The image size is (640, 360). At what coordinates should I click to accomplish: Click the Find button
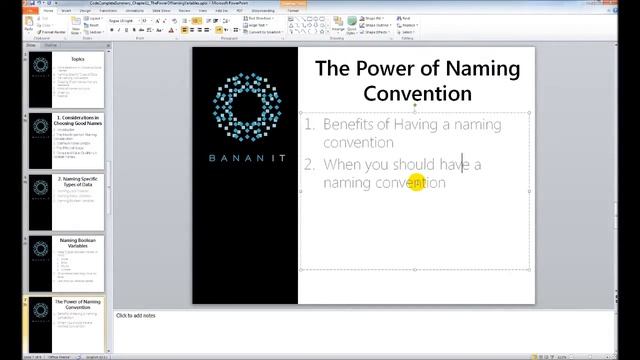[403, 18]
